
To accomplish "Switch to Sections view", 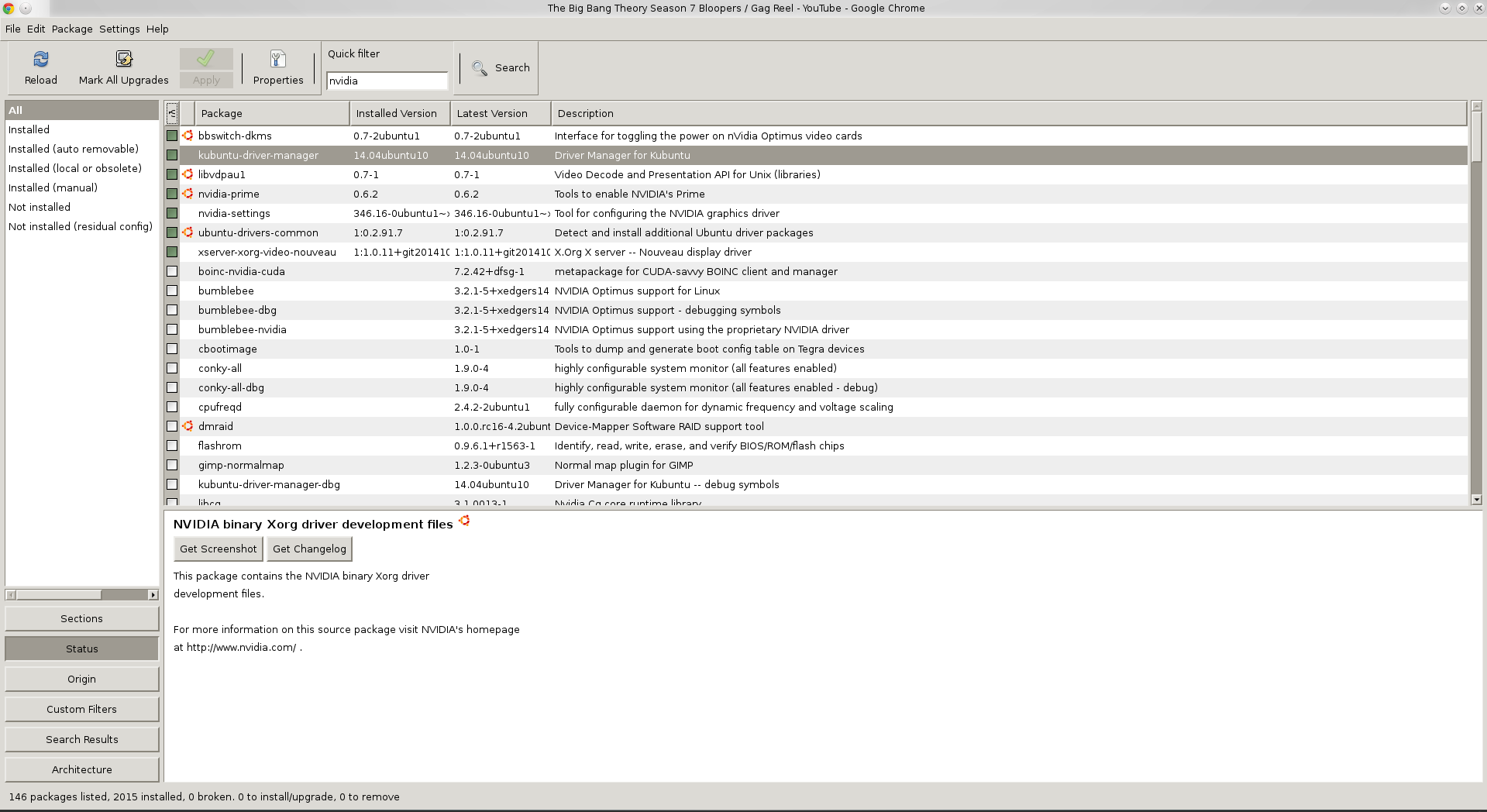I will (82, 618).
